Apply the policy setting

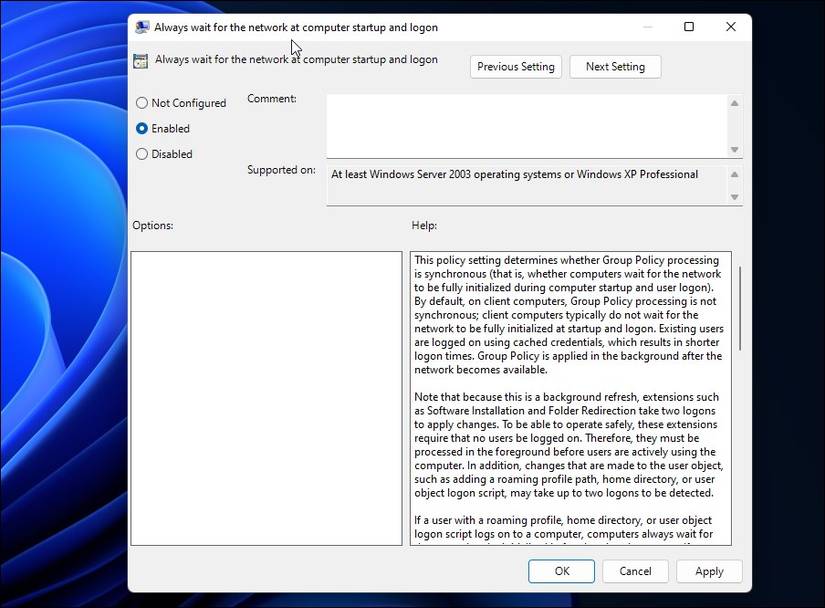click(x=709, y=571)
